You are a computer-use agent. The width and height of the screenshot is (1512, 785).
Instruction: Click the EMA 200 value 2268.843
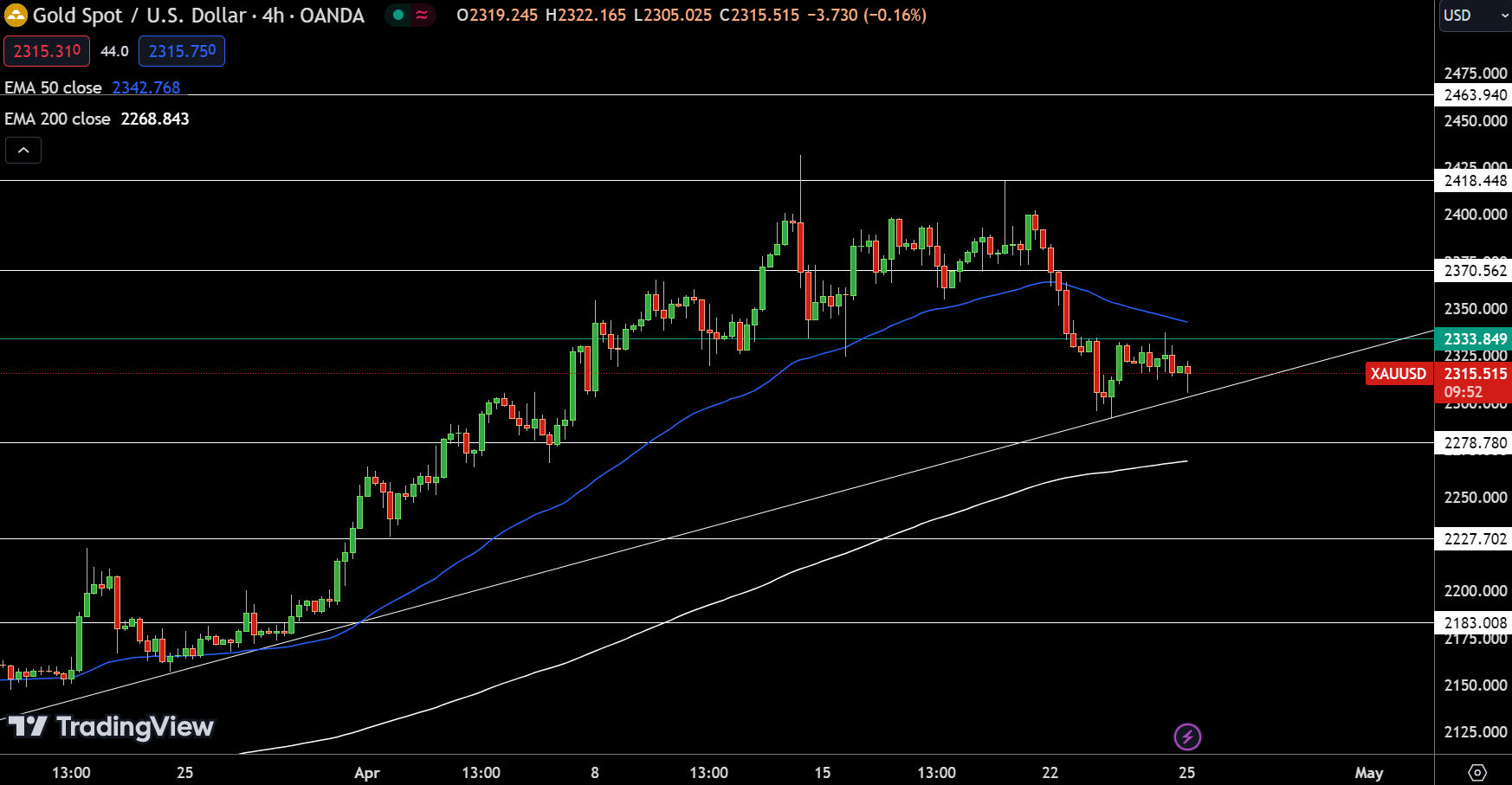coord(155,119)
